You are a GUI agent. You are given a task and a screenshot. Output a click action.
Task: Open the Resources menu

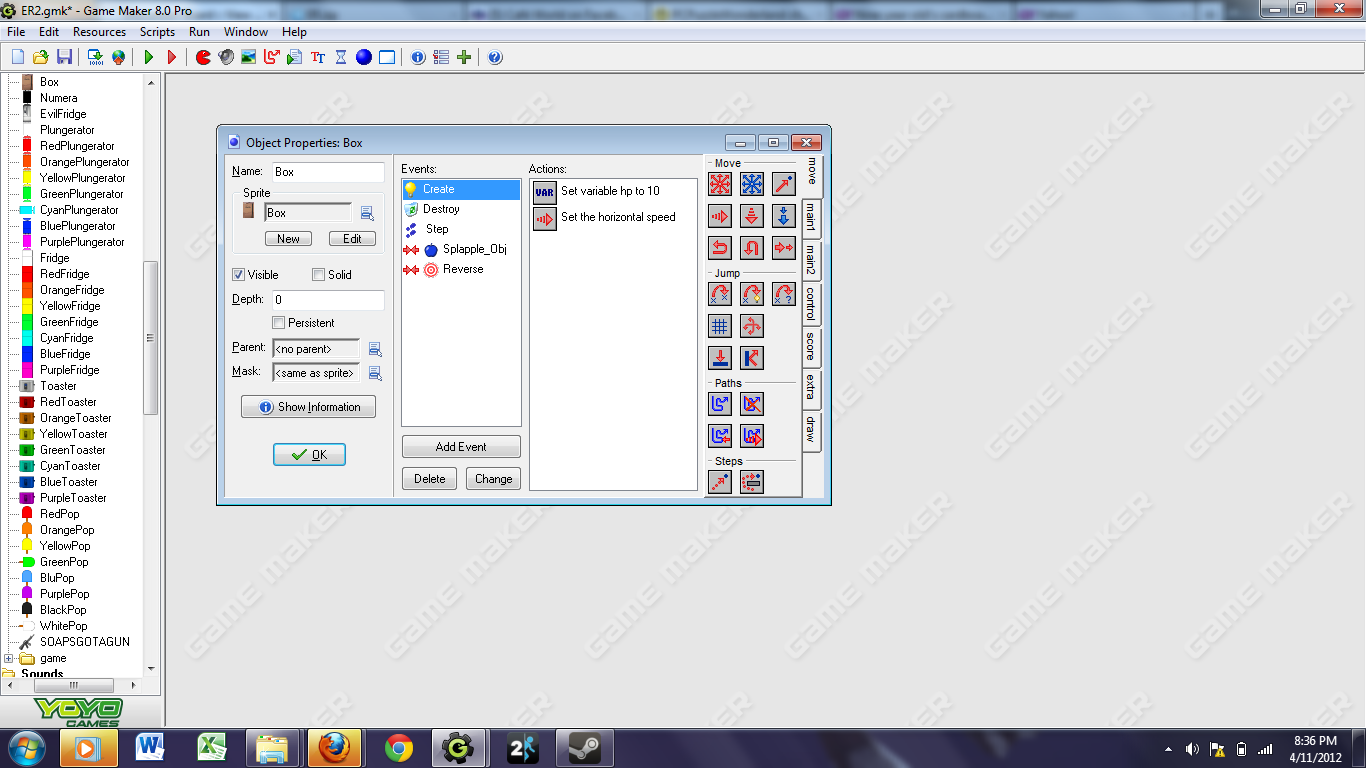tap(99, 32)
